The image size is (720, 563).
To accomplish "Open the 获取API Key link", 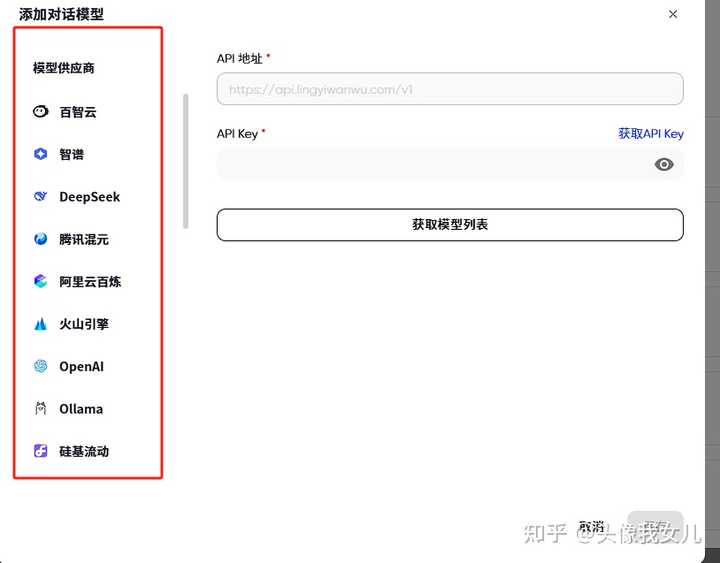I will 650,133.
